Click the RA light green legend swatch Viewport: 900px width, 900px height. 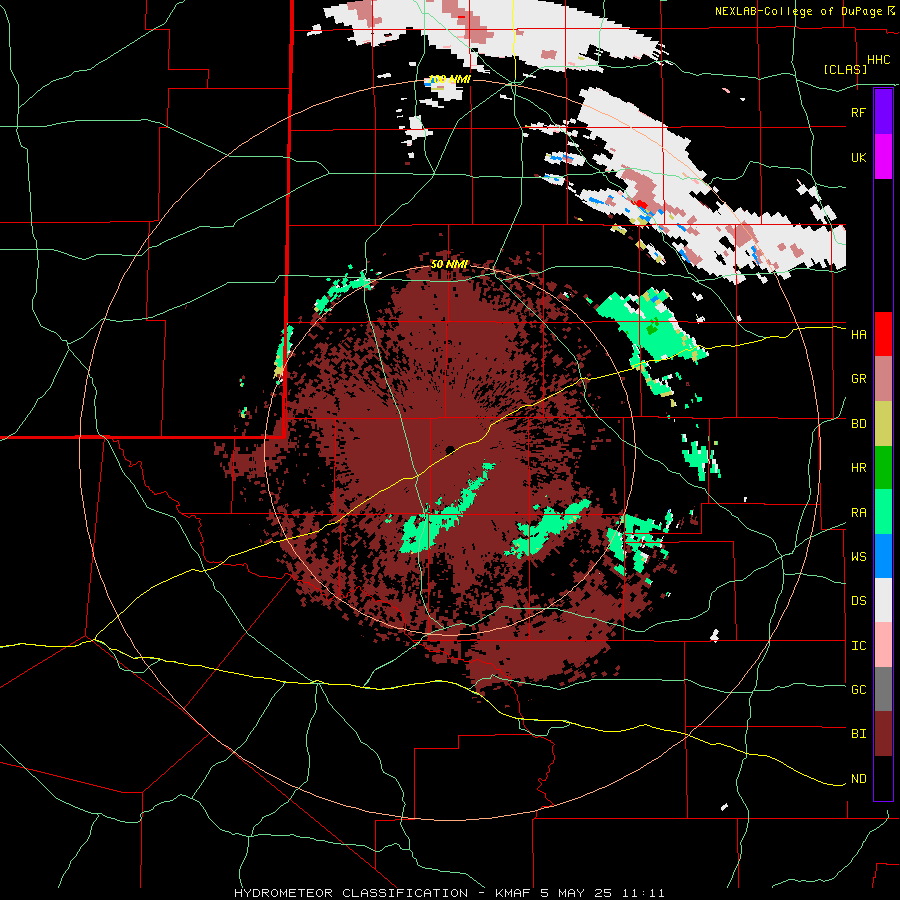coord(883,512)
